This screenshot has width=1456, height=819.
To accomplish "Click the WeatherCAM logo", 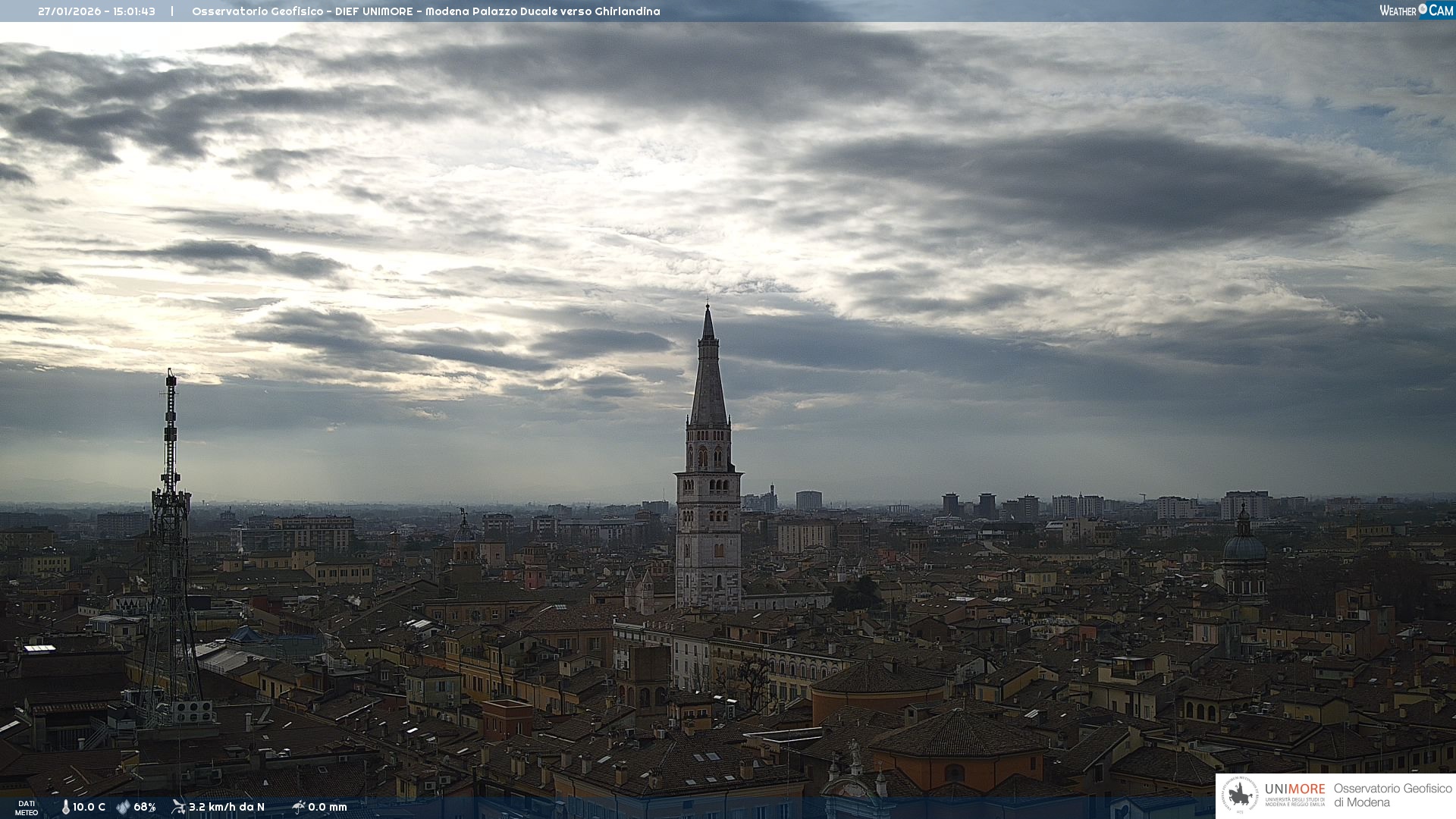I will click(x=1416, y=11).
